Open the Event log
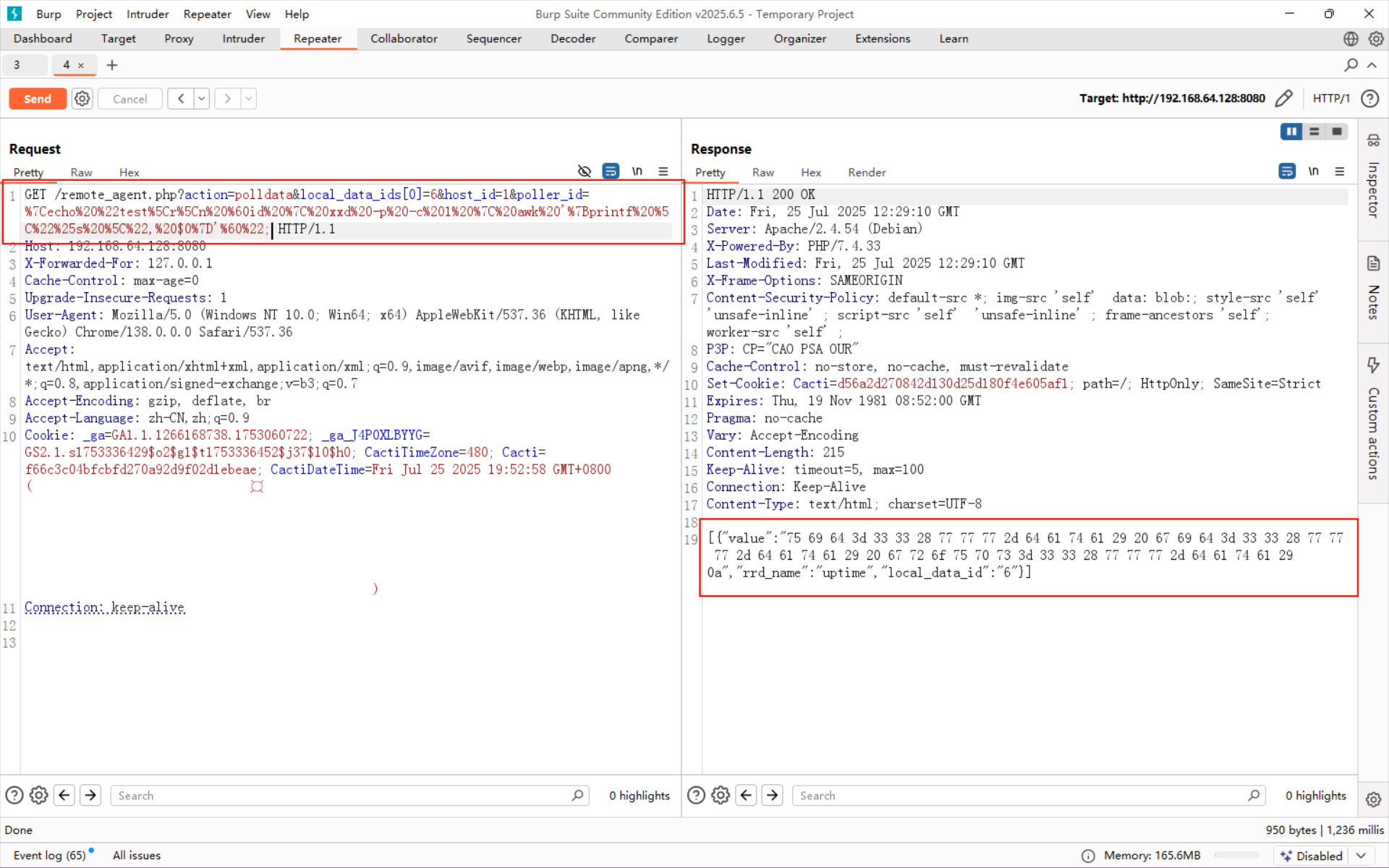The width and height of the screenshot is (1389, 868). point(49,856)
